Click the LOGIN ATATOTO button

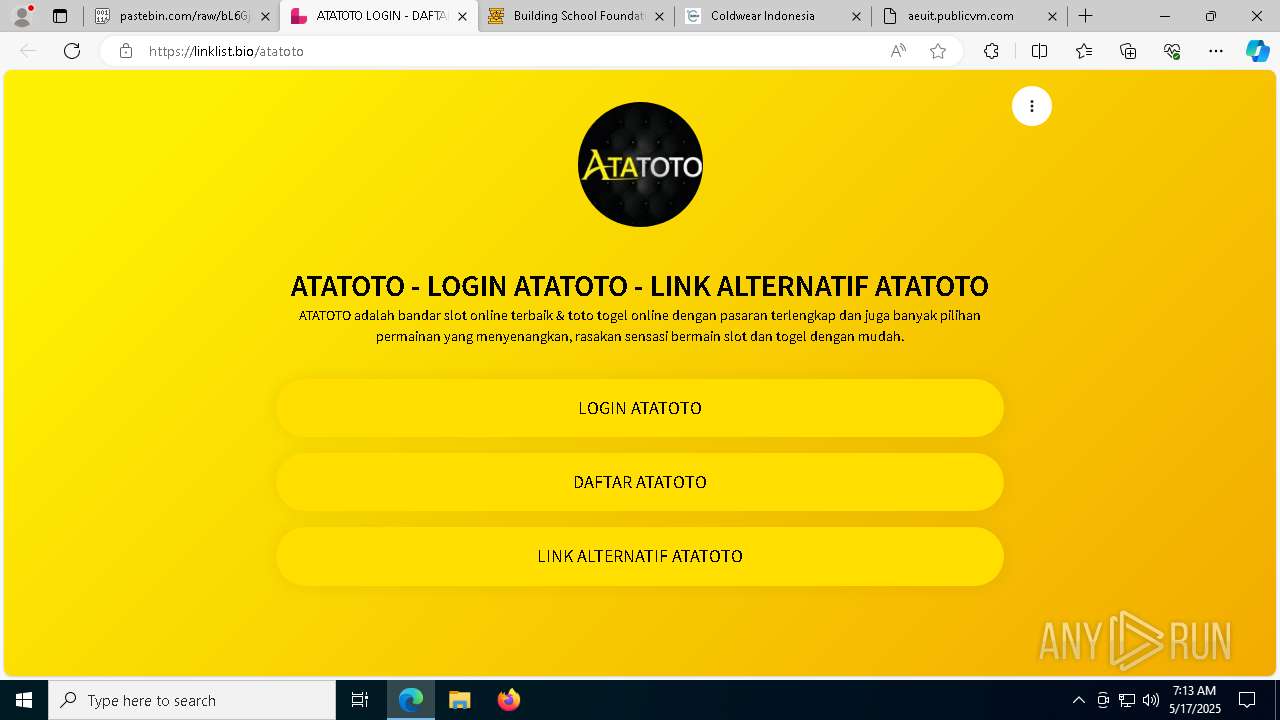coord(640,408)
